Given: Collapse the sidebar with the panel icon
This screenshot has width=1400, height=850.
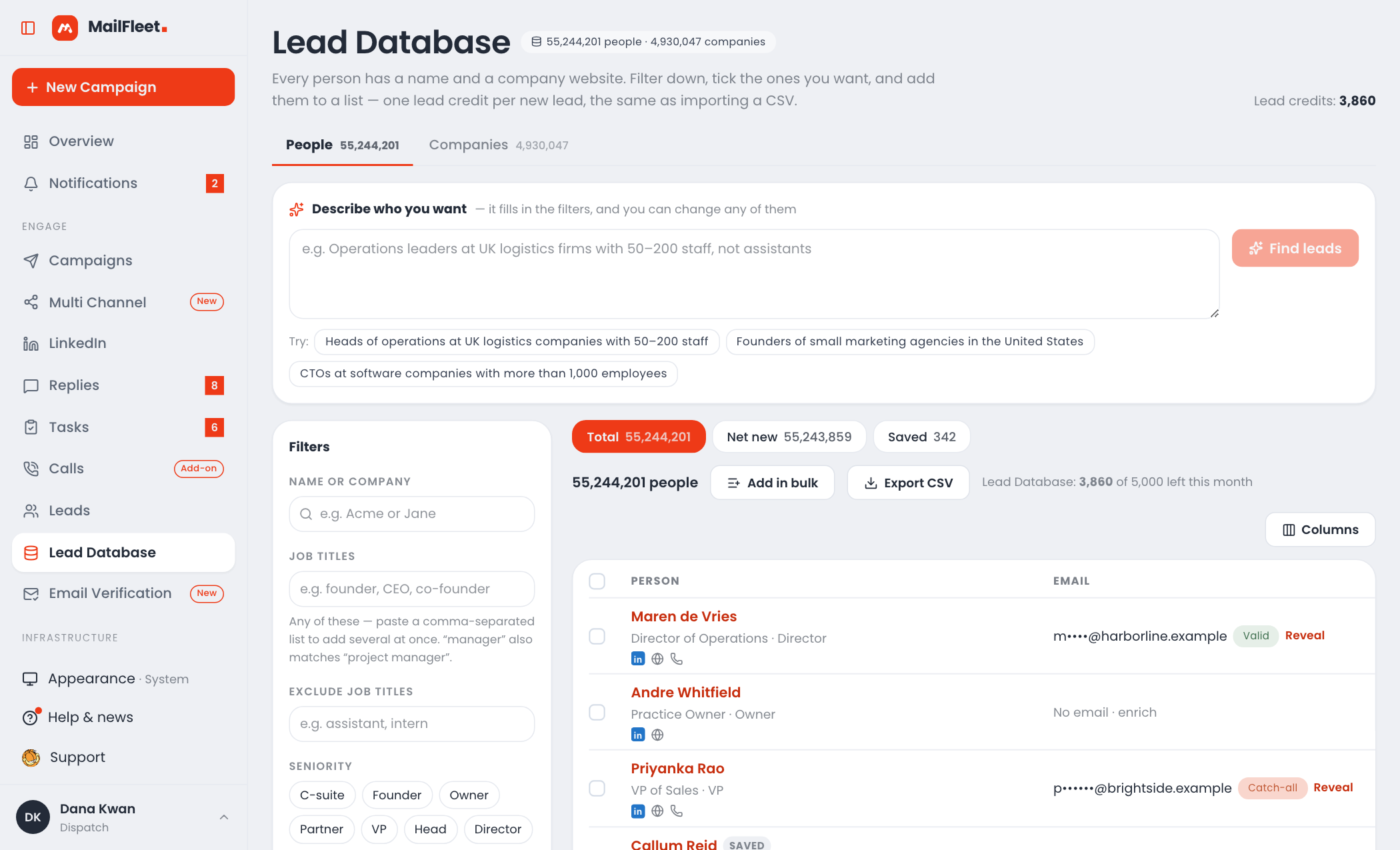Looking at the screenshot, I should 28,28.
